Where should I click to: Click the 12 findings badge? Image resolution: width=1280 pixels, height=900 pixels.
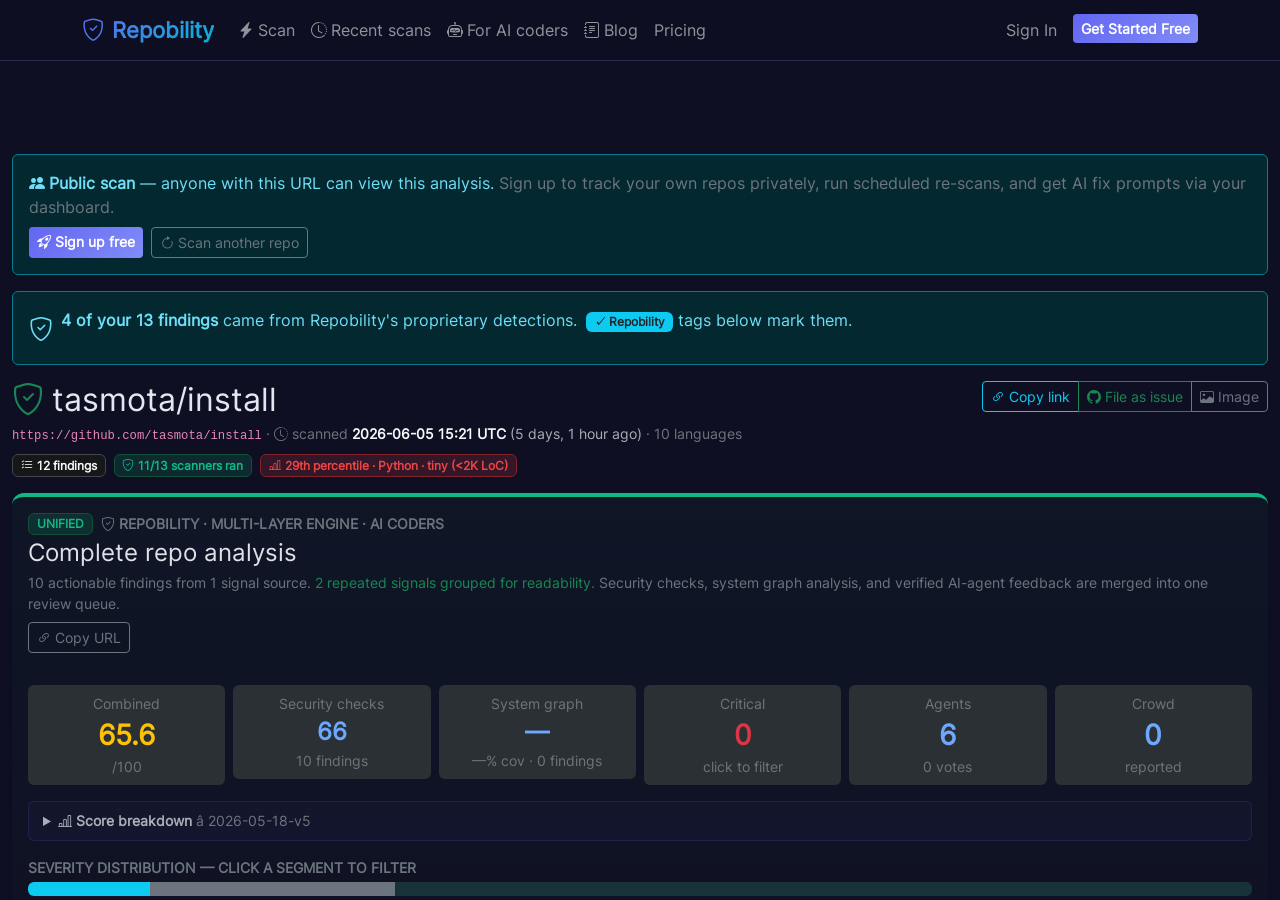click(x=59, y=465)
